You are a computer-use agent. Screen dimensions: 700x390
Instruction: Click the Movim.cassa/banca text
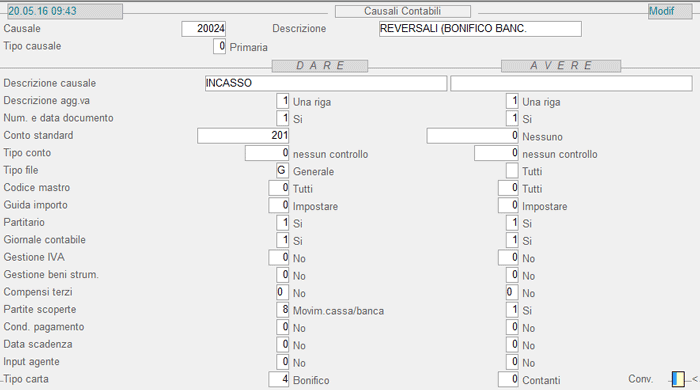pyautogui.click(x=338, y=311)
